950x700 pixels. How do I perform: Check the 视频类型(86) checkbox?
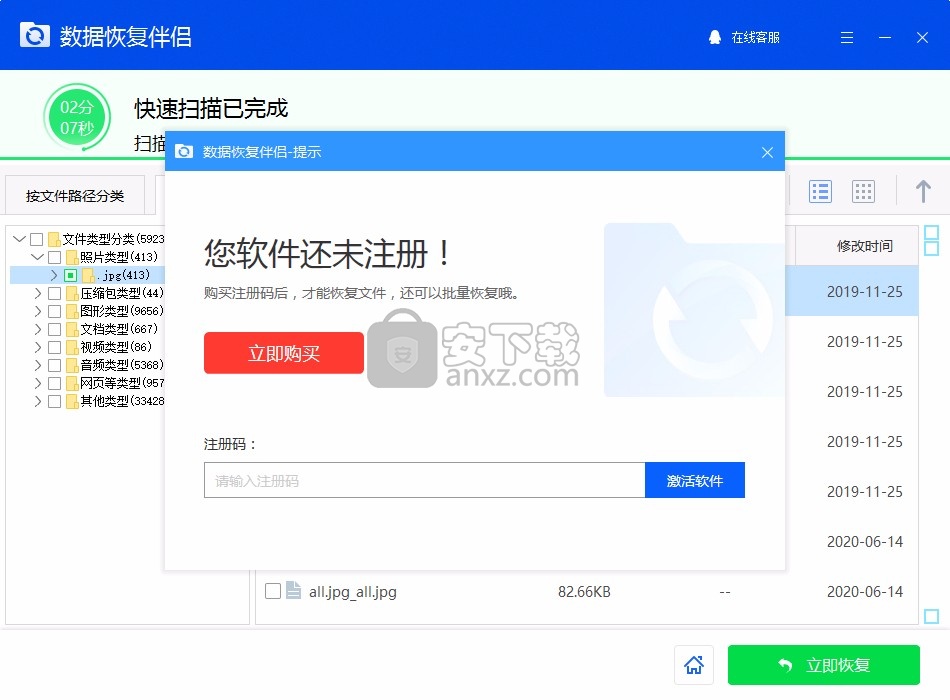(54, 347)
